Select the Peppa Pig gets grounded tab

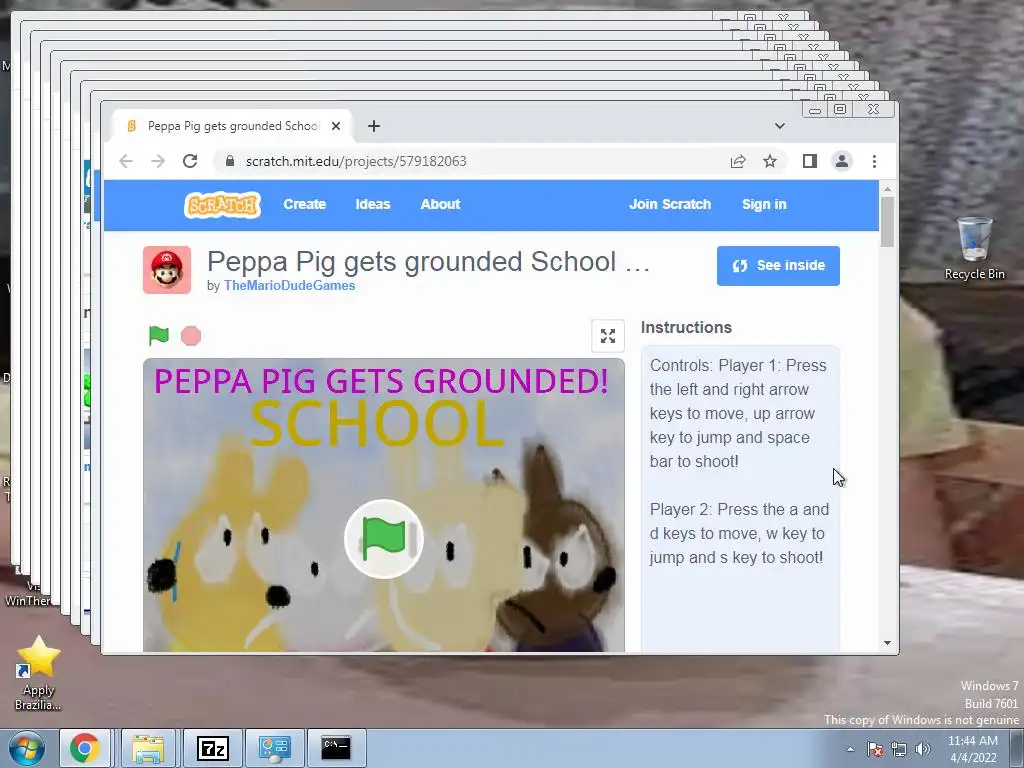point(232,126)
